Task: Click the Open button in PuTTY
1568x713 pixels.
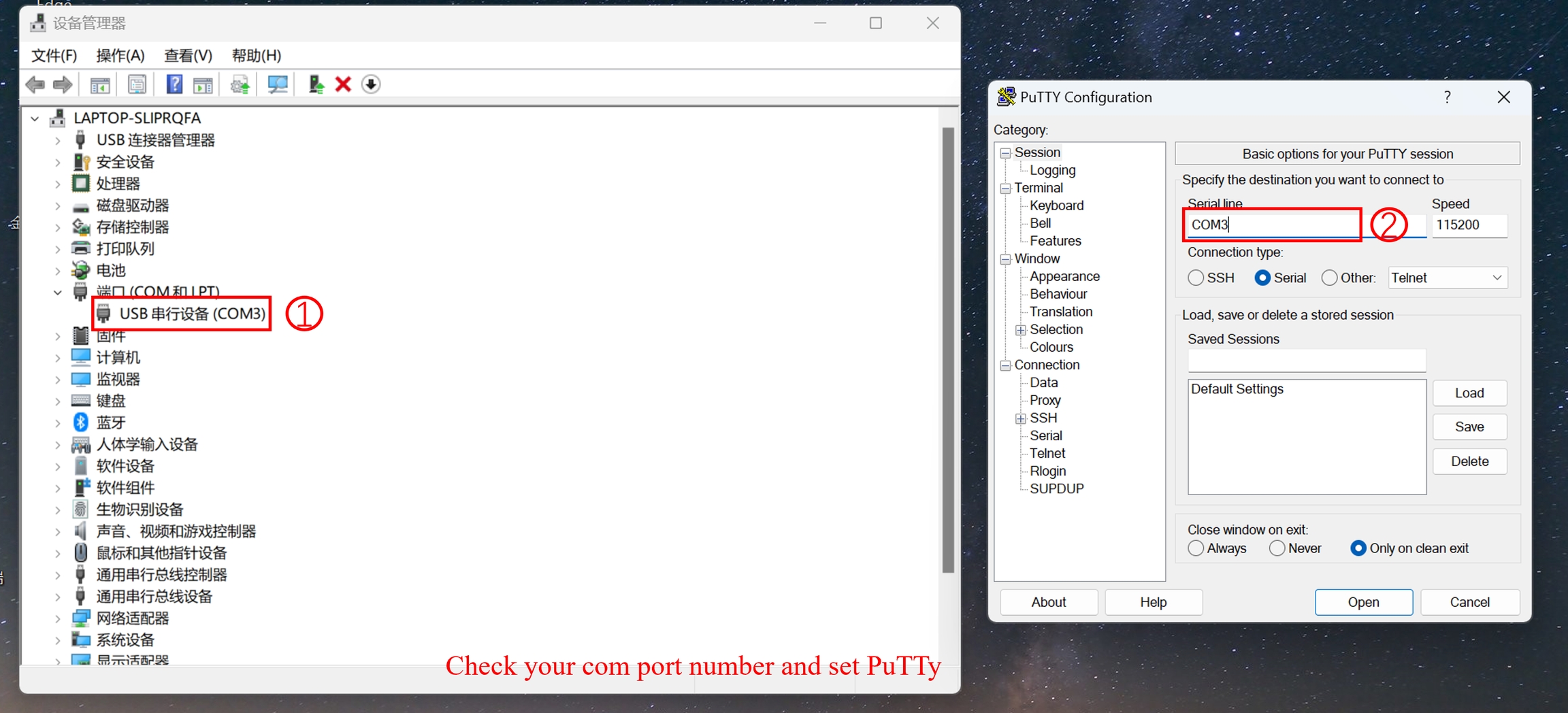Action: pos(1363,602)
